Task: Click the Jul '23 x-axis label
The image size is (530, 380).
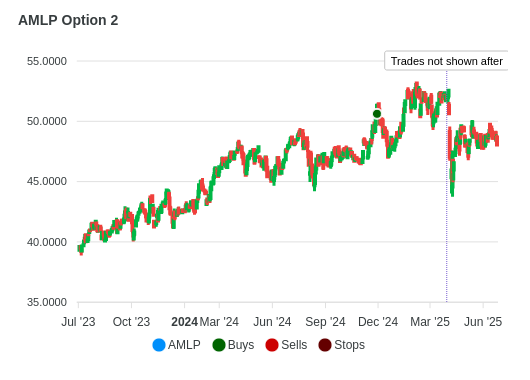Action: point(78,322)
